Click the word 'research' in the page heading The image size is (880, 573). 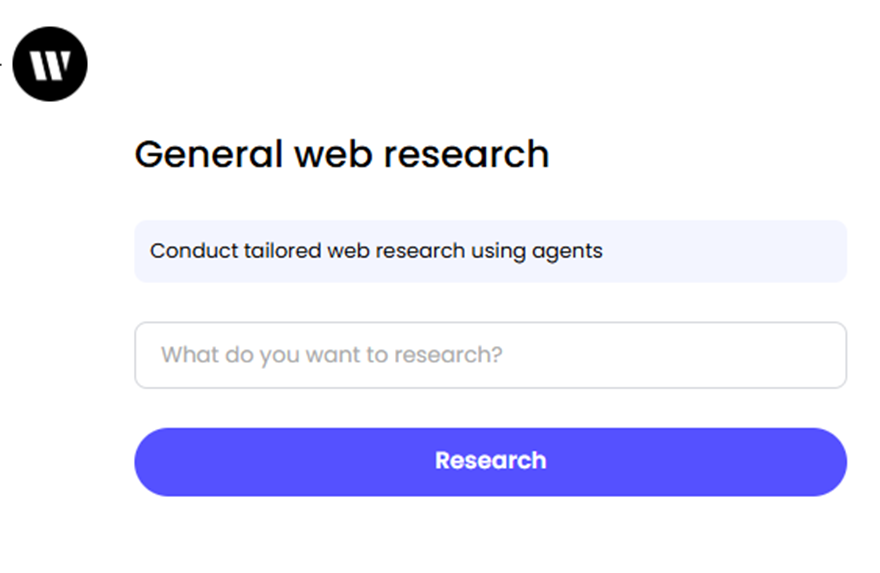click(x=466, y=154)
